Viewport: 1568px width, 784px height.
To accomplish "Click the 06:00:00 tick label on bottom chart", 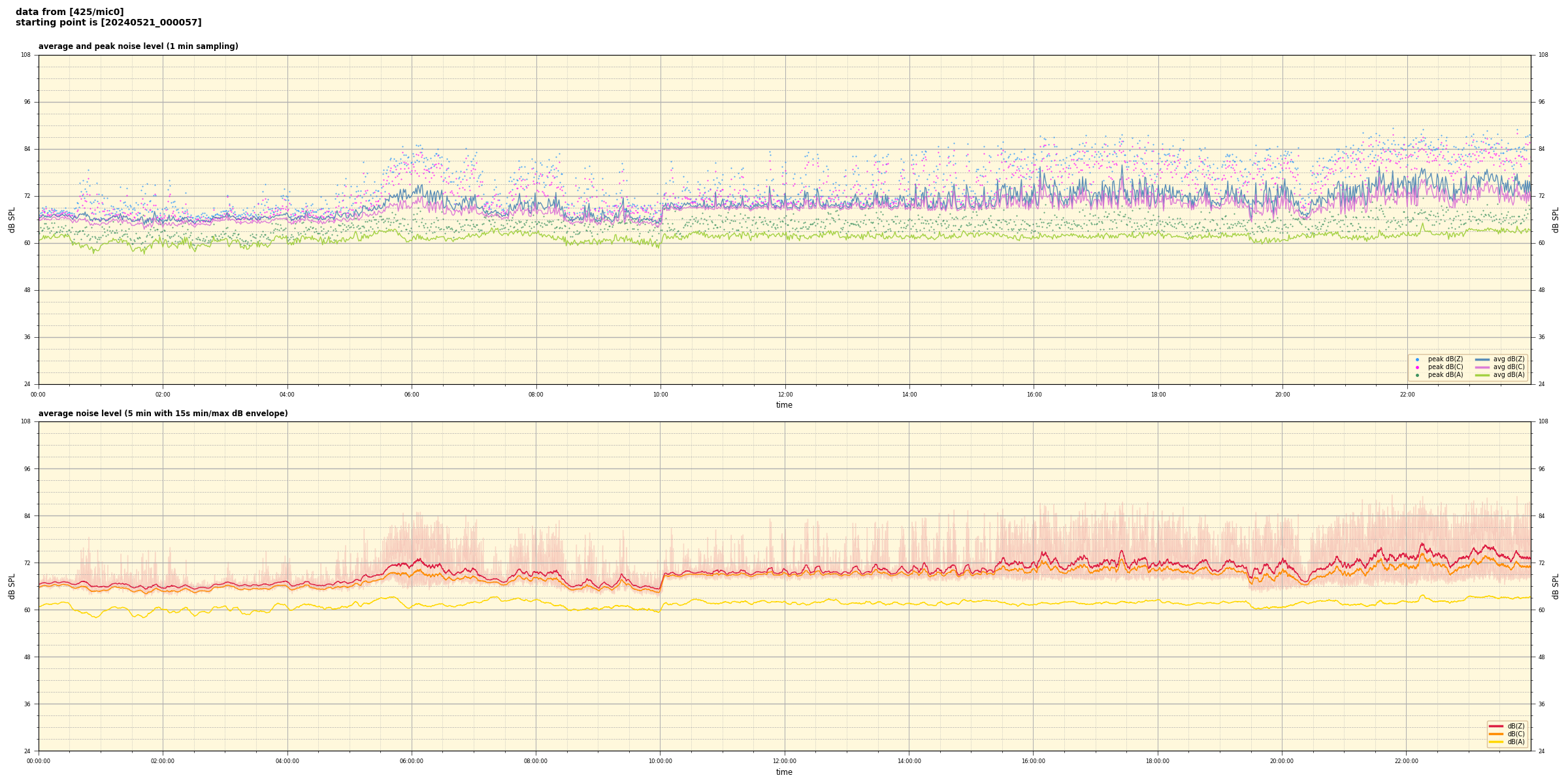I will click(411, 761).
